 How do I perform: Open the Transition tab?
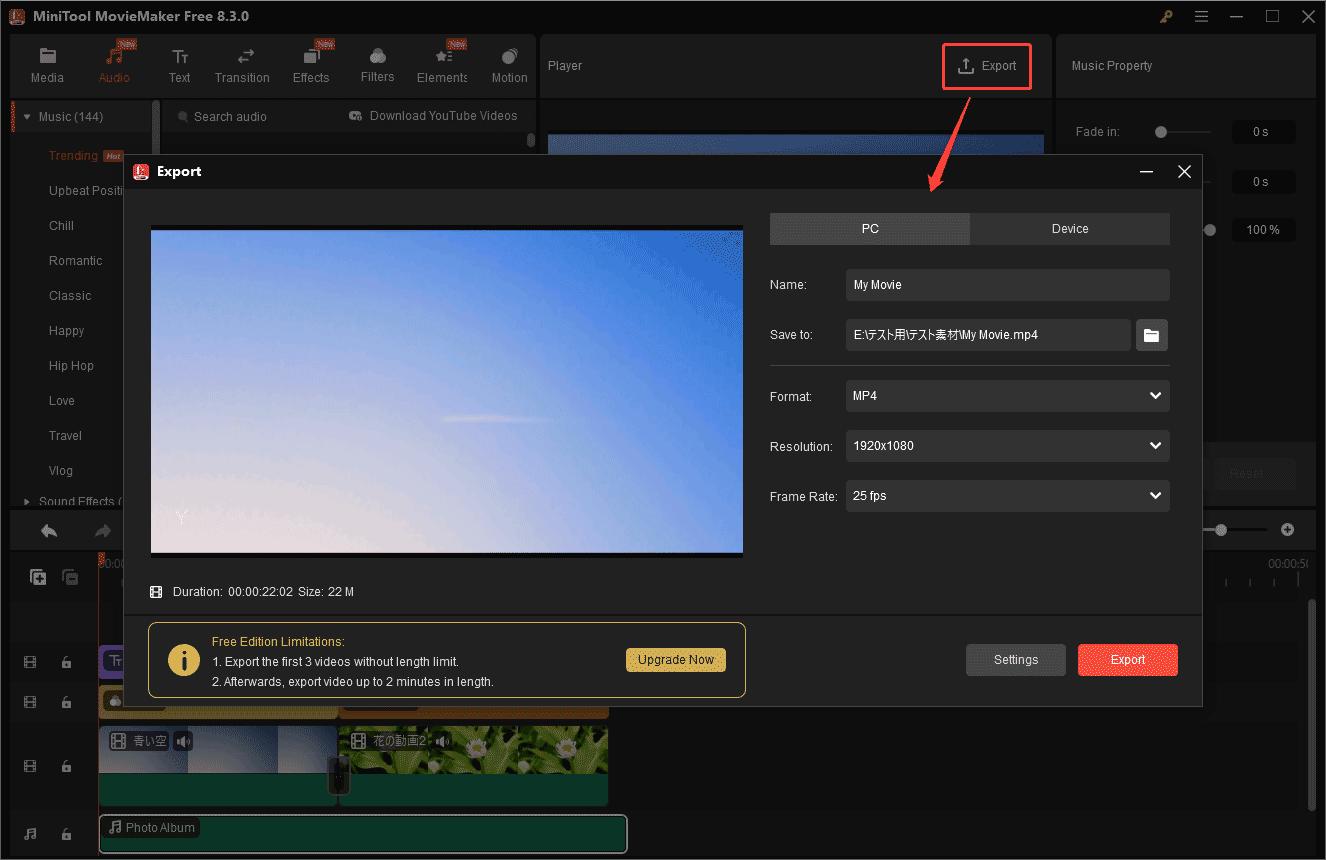coord(242,67)
